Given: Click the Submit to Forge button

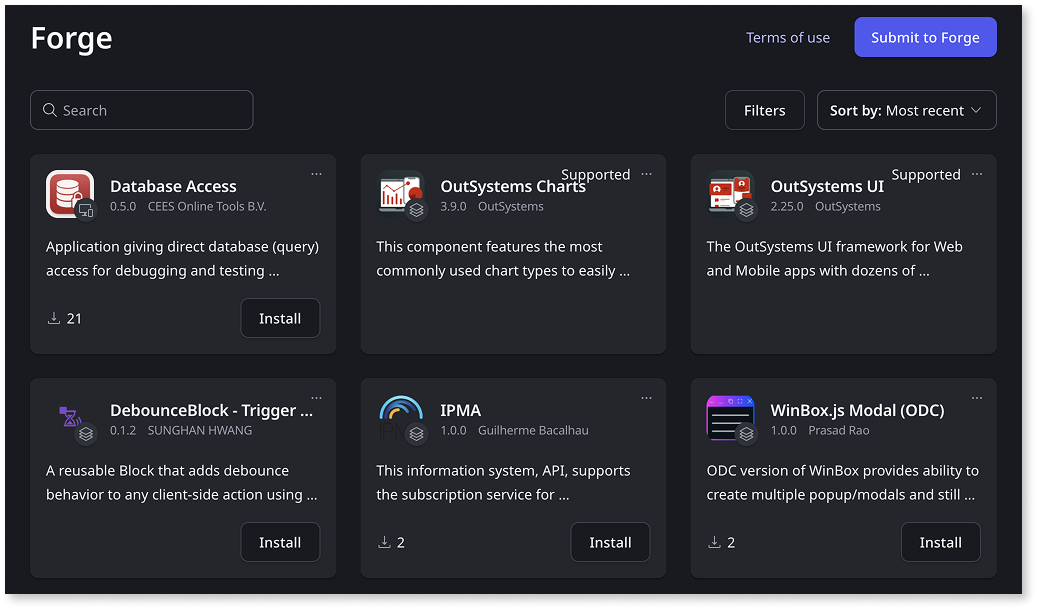Looking at the screenshot, I should [x=925, y=37].
